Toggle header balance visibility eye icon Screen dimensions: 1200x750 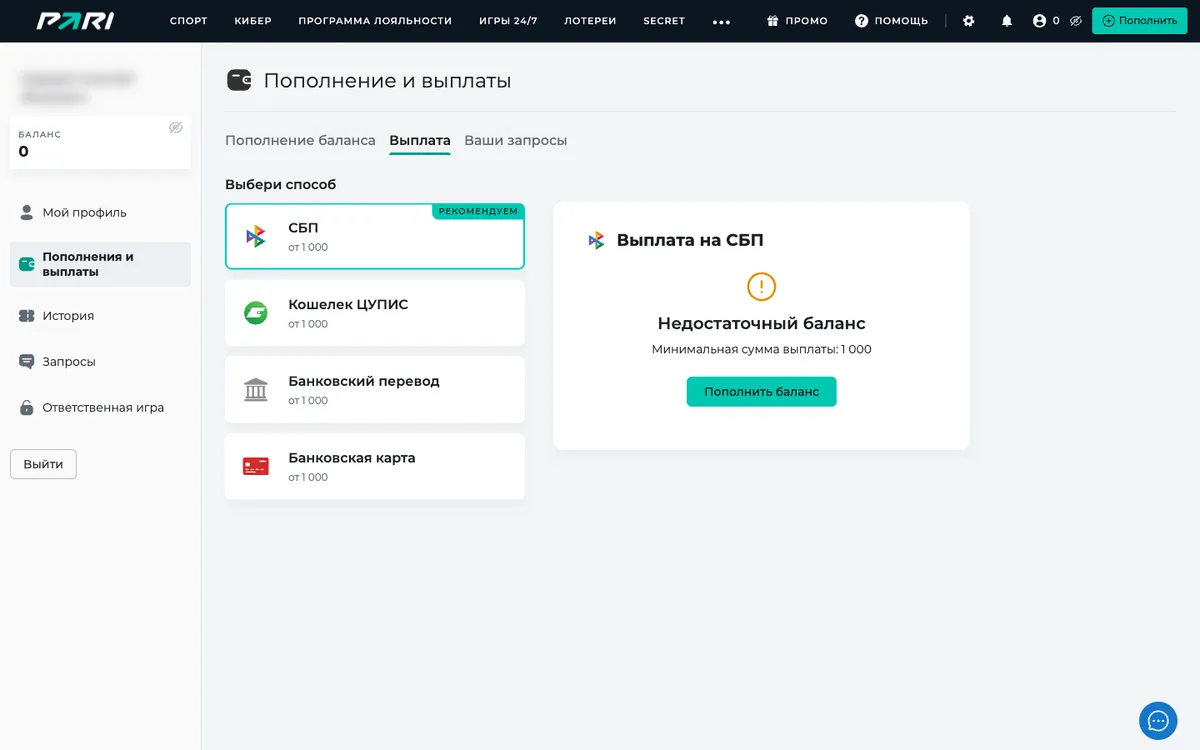[x=1076, y=21]
